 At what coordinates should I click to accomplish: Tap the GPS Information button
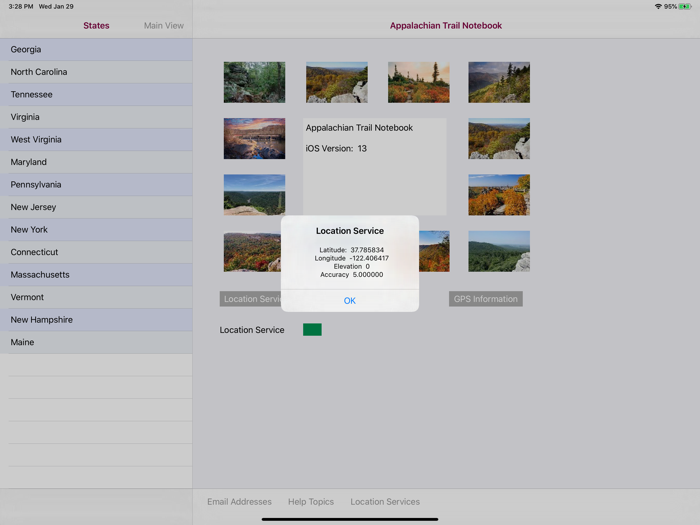pyautogui.click(x=485, y=299)
